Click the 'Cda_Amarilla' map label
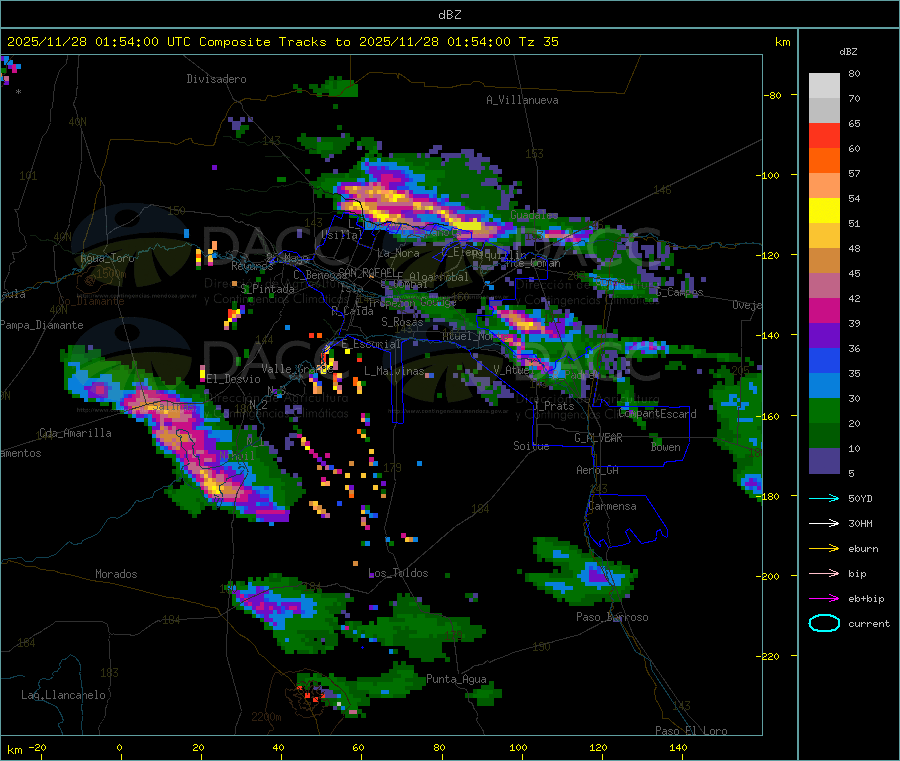 (x=75, y=433)
